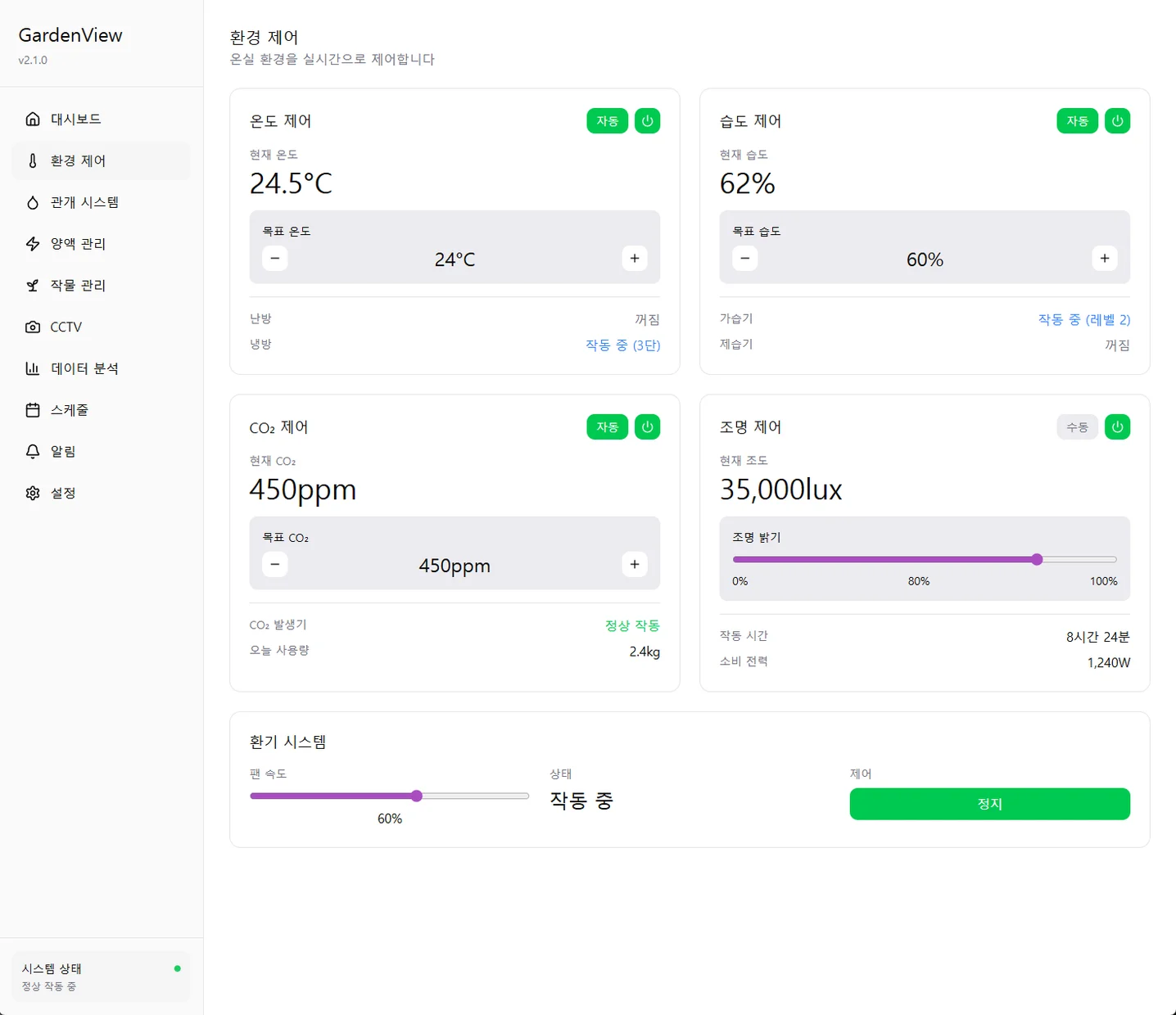1176x1015 pixels.
Task: Click the 2.4kg daily usage value
Action: tap(645, 652)
